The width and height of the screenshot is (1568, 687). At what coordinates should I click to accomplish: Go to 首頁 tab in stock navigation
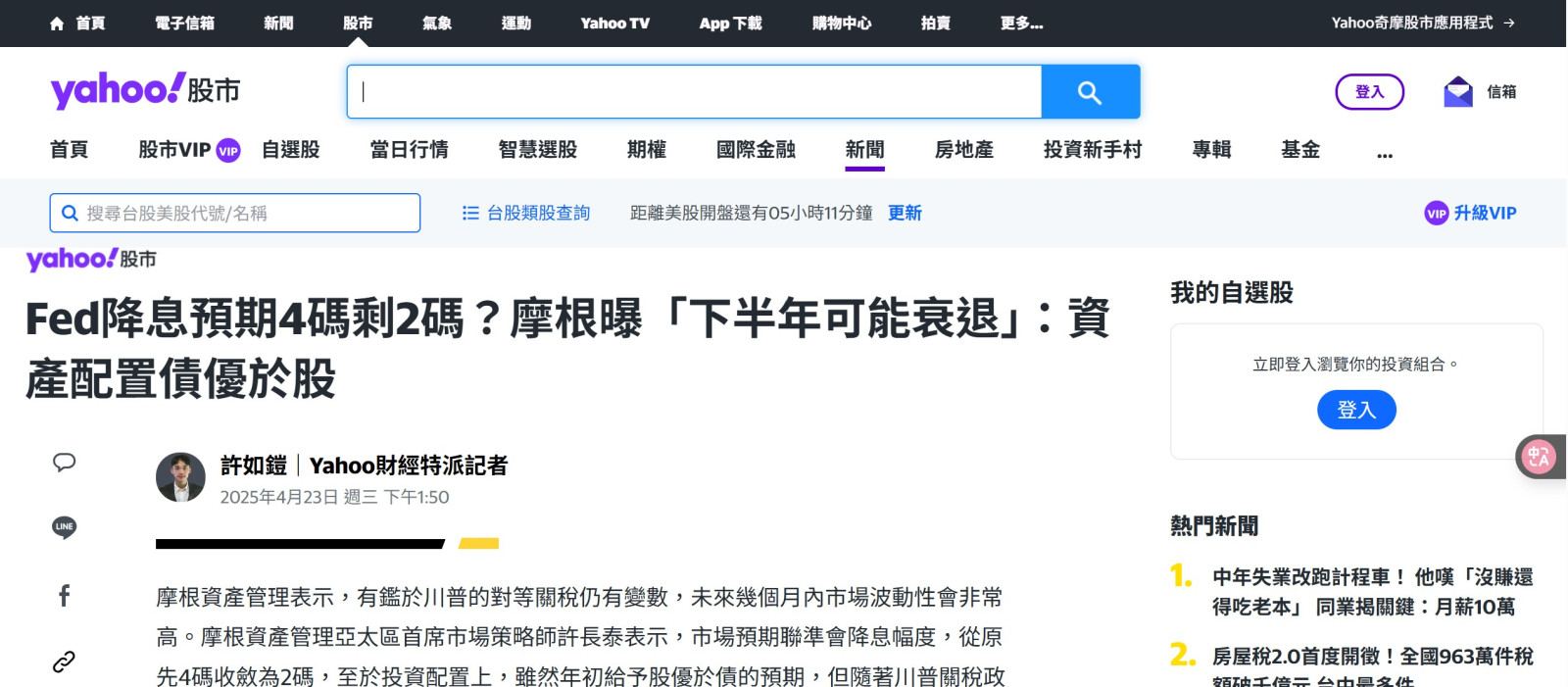[x=70, y=150]
